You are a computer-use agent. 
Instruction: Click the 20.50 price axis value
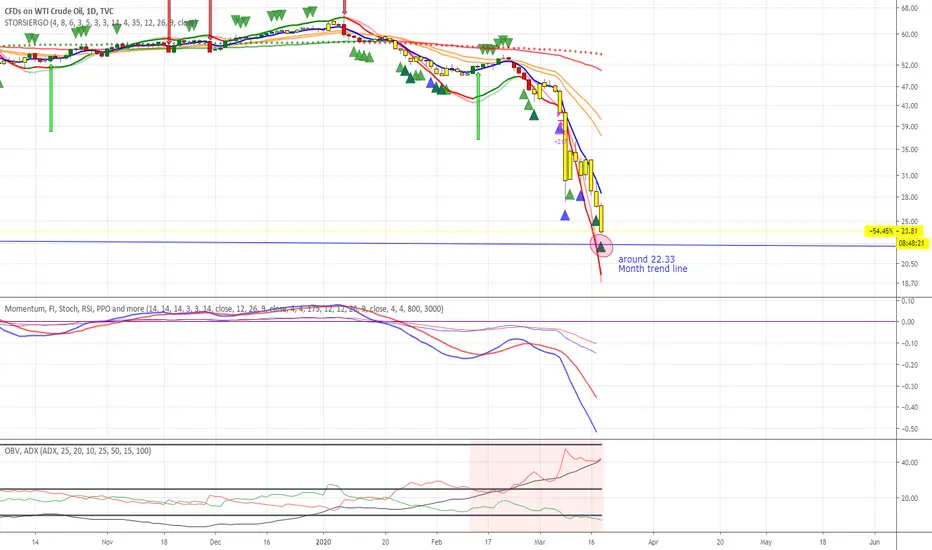click(909, 264)
